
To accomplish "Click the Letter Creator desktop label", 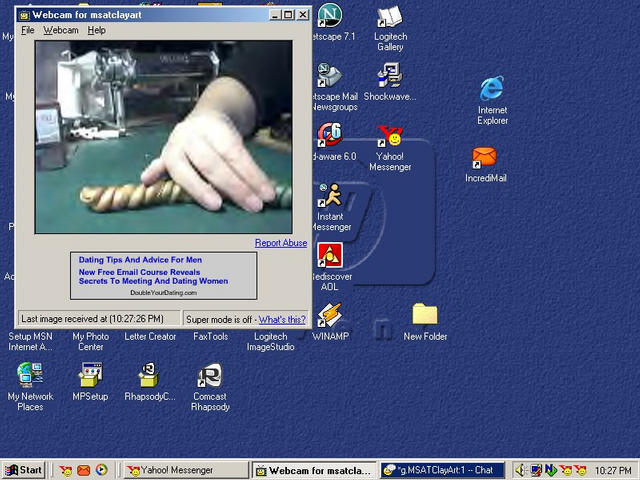I will pos(150,337).
